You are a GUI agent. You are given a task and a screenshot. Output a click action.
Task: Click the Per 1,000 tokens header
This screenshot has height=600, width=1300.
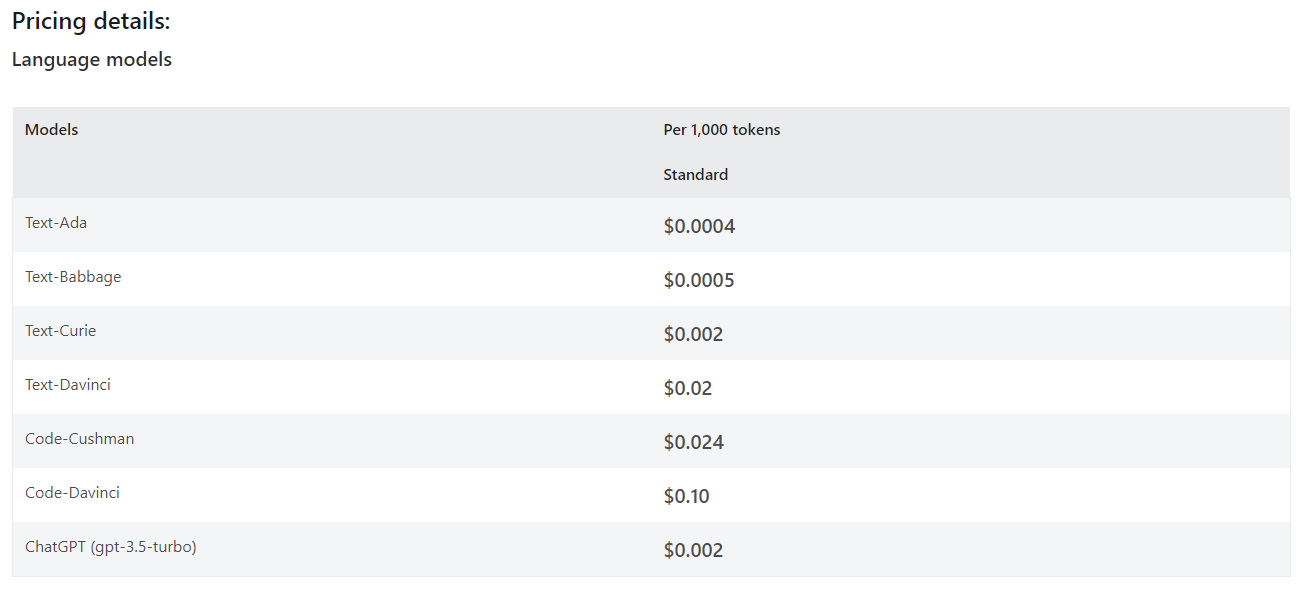722,130
